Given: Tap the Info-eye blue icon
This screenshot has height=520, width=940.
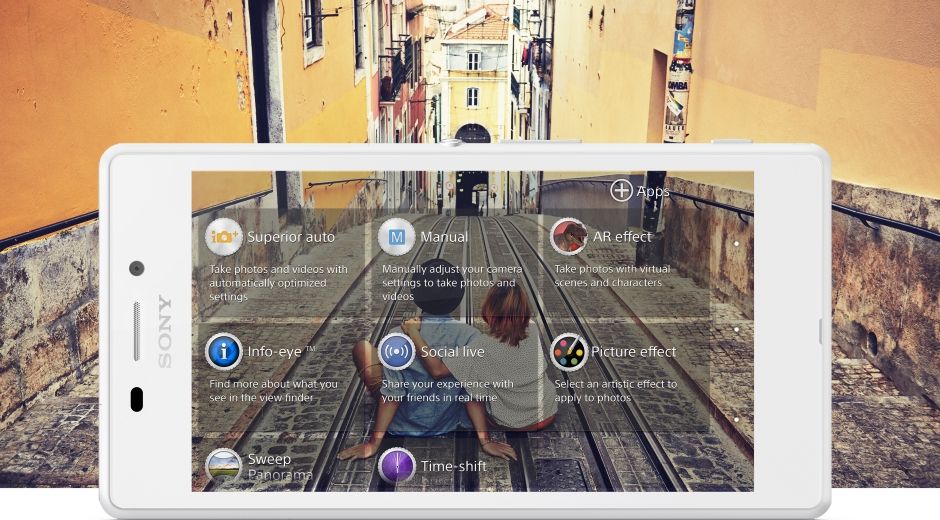Looking at the screenshot, I should coord(224,352).
